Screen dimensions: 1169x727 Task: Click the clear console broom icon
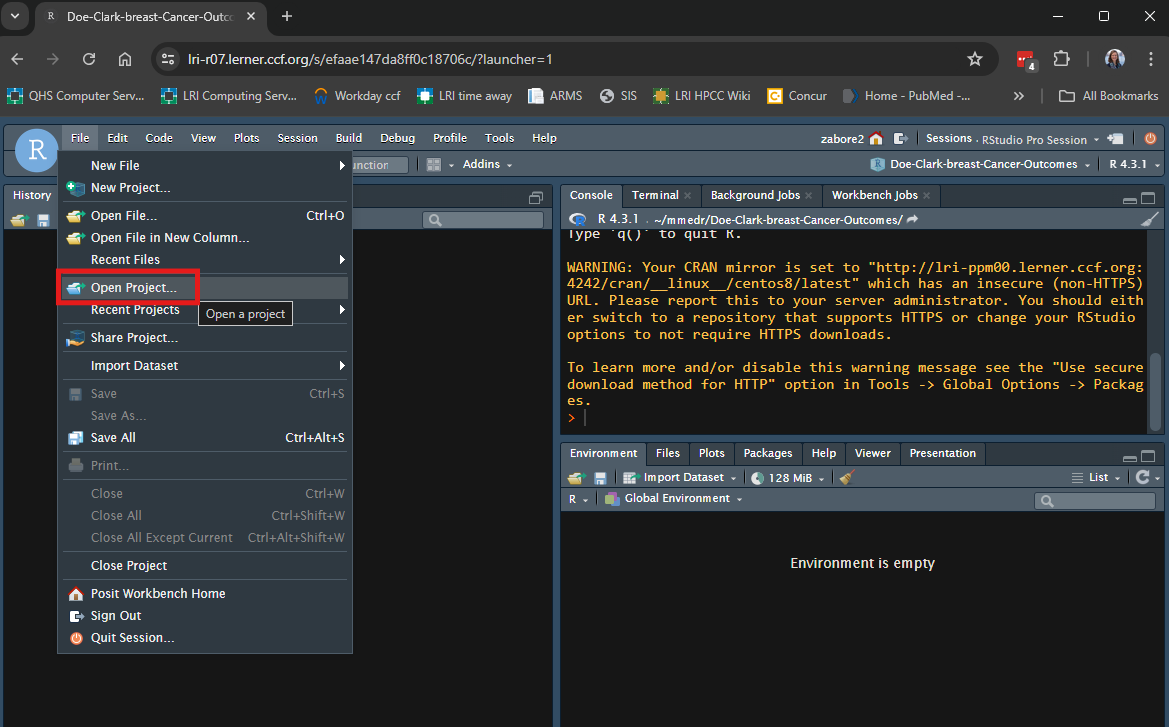coord(1150,219)
